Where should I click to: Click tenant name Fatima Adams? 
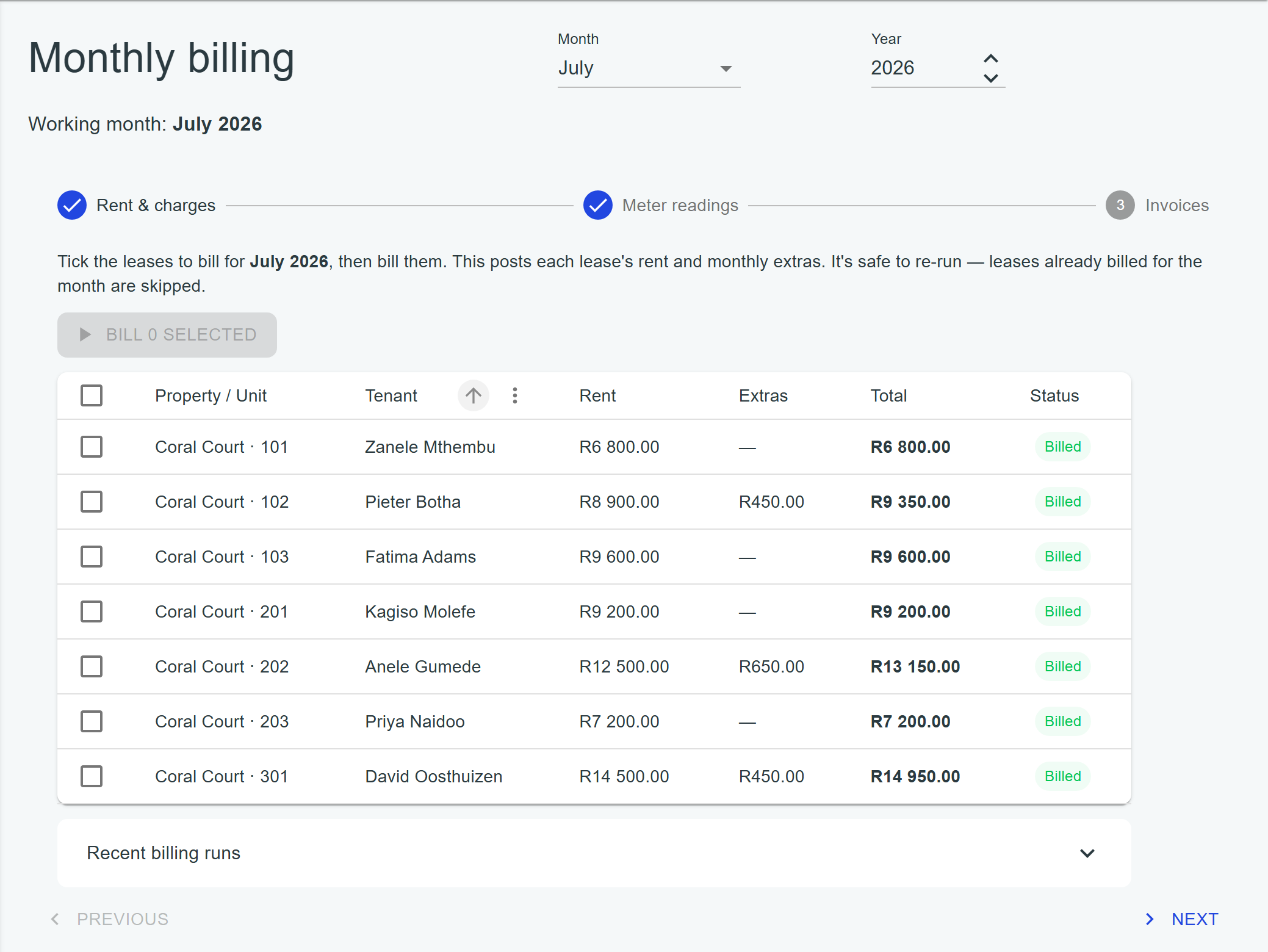420,557
